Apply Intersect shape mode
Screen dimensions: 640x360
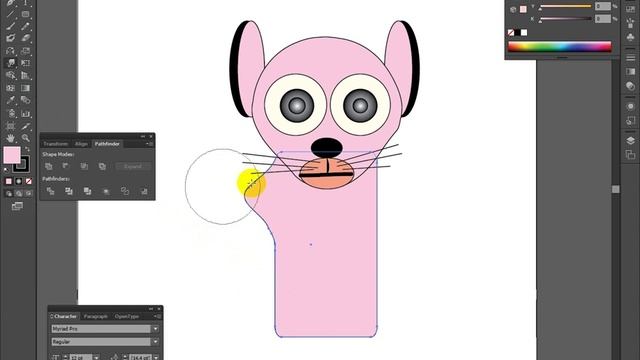[x=84, y=166]
